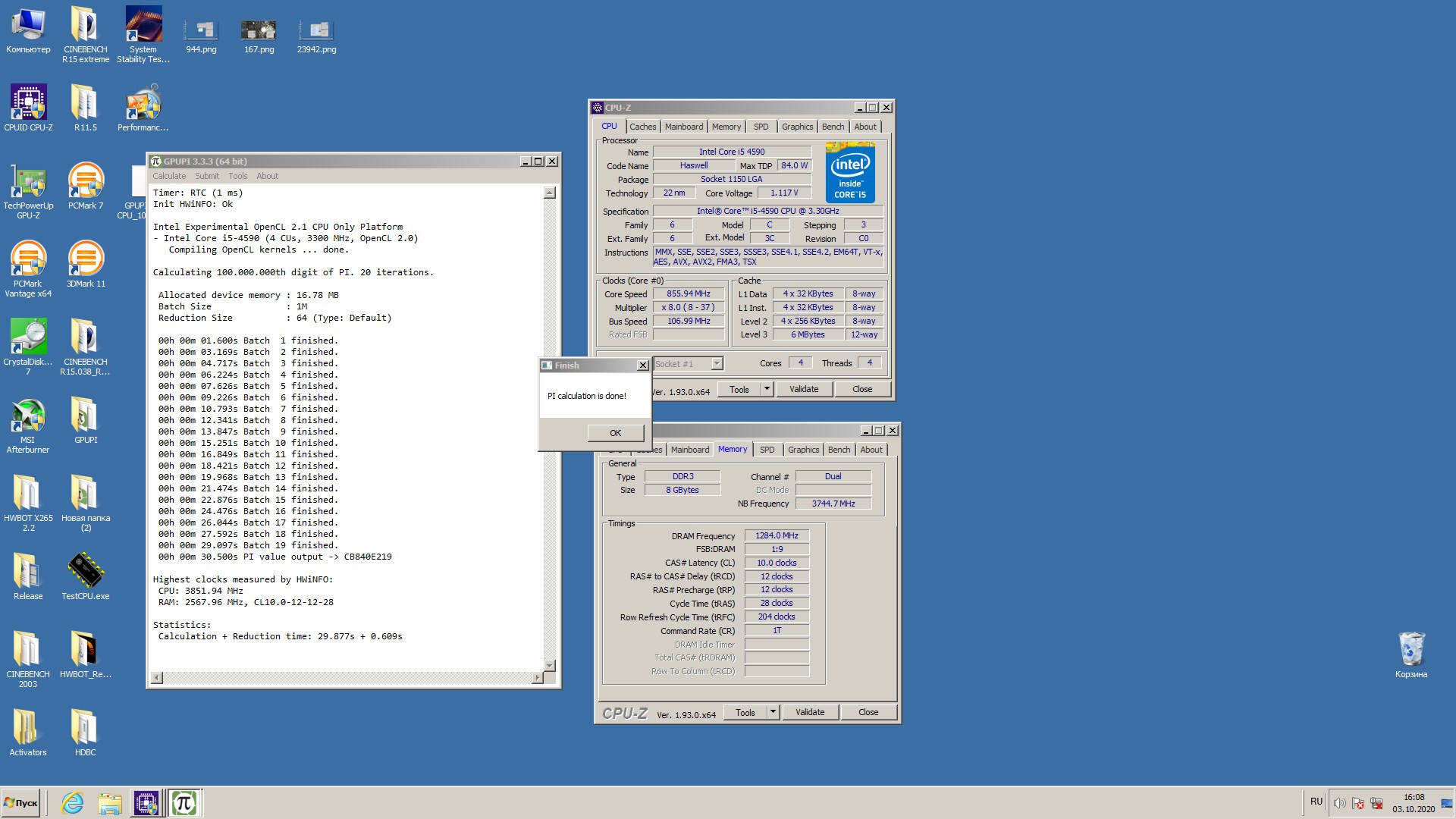Click GPUPI vertical scrollbar down arrow

click(550, 665)
